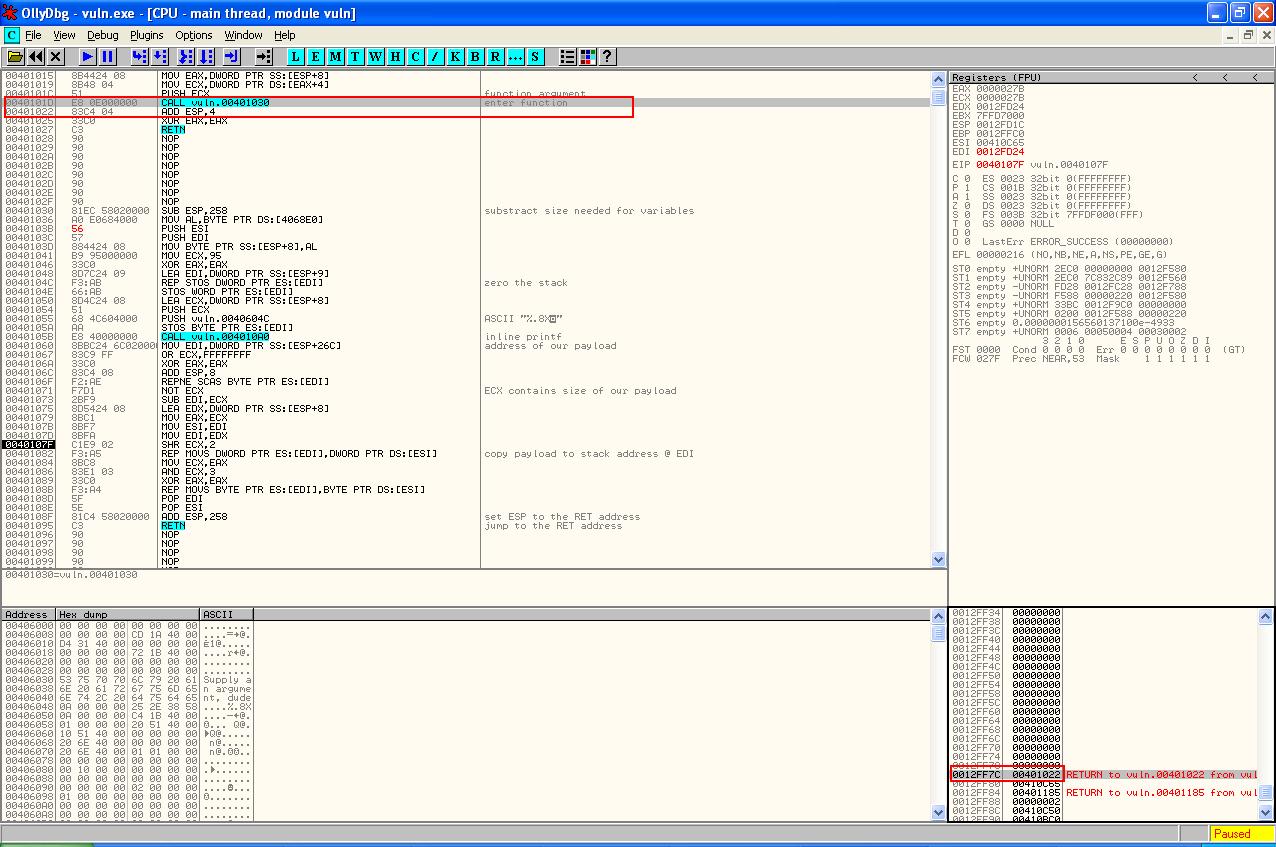Open Log window via 'L' button
The image size is (1276, 847).
tap(296, 57)
